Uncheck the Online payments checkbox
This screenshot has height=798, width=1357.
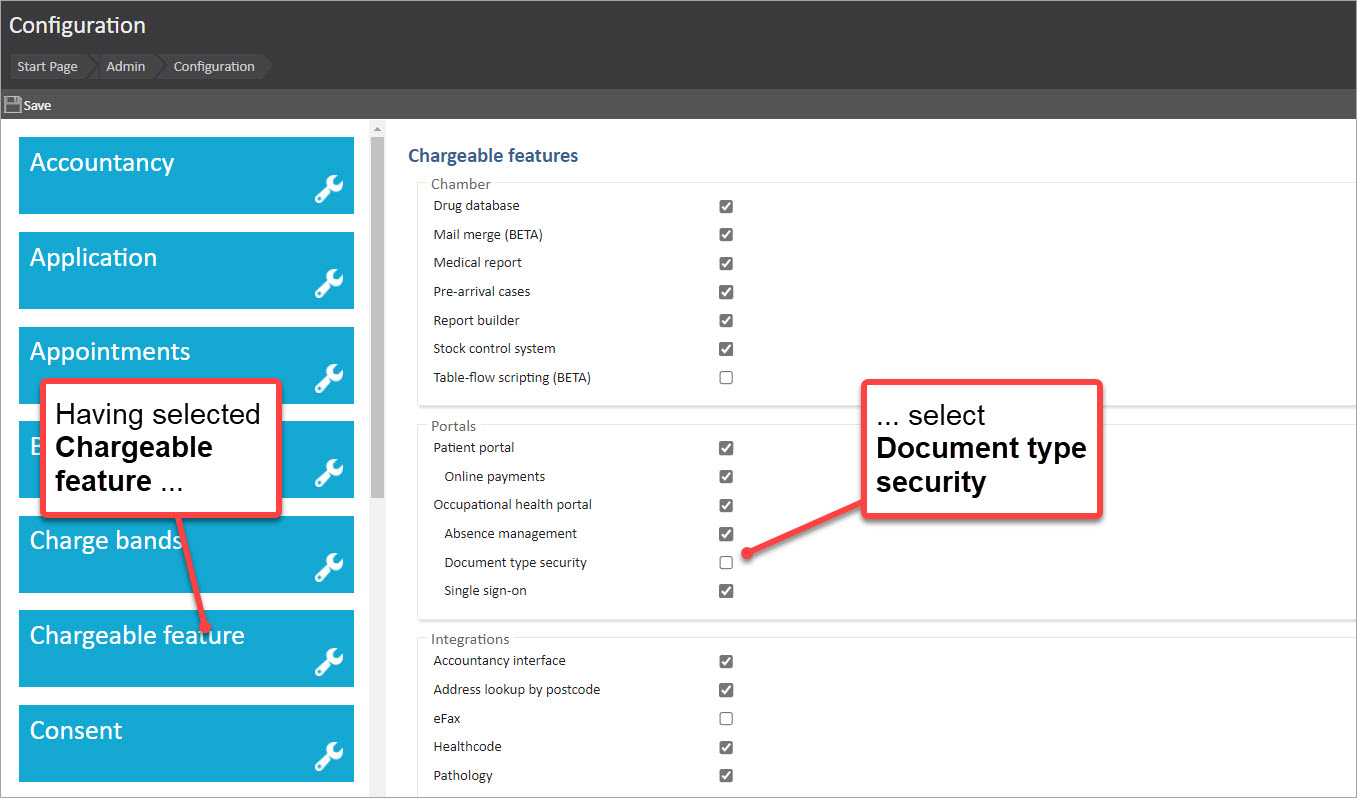coord(726,477)
